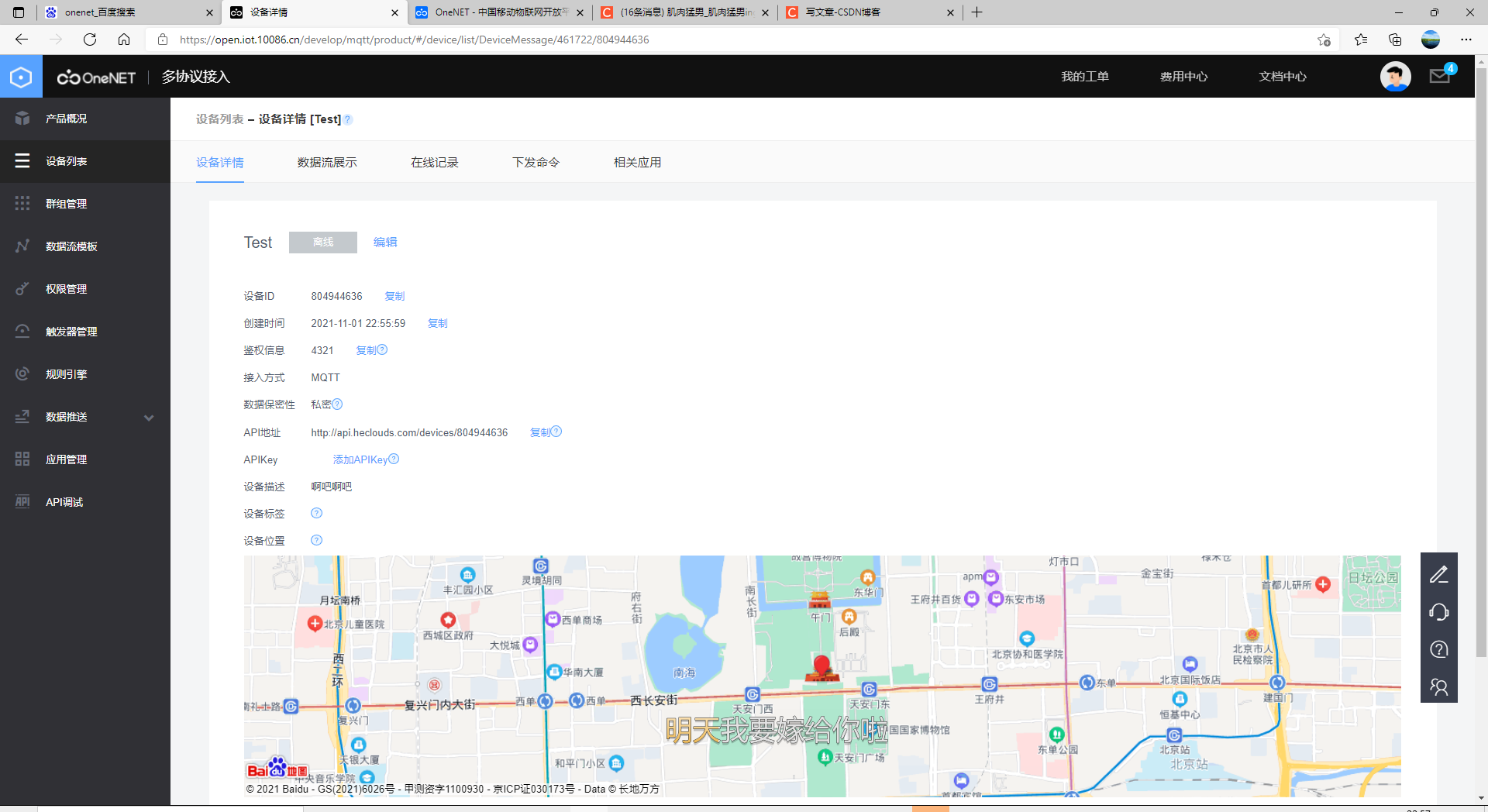Open the user avatar account dropdown
This screenshot has width=1488, height=812.
(1395, 76)
